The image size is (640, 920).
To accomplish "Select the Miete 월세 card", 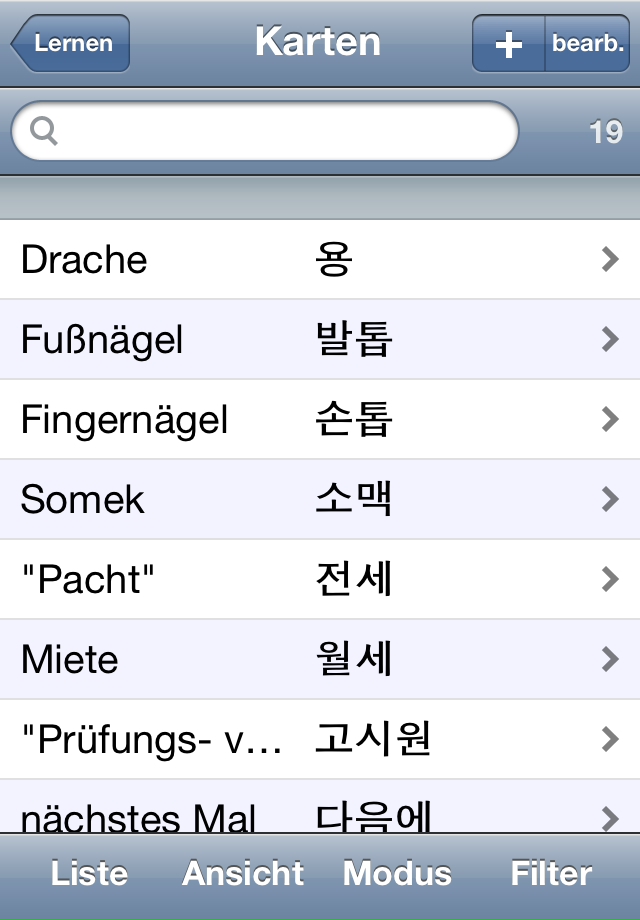I will pos(300,660).
